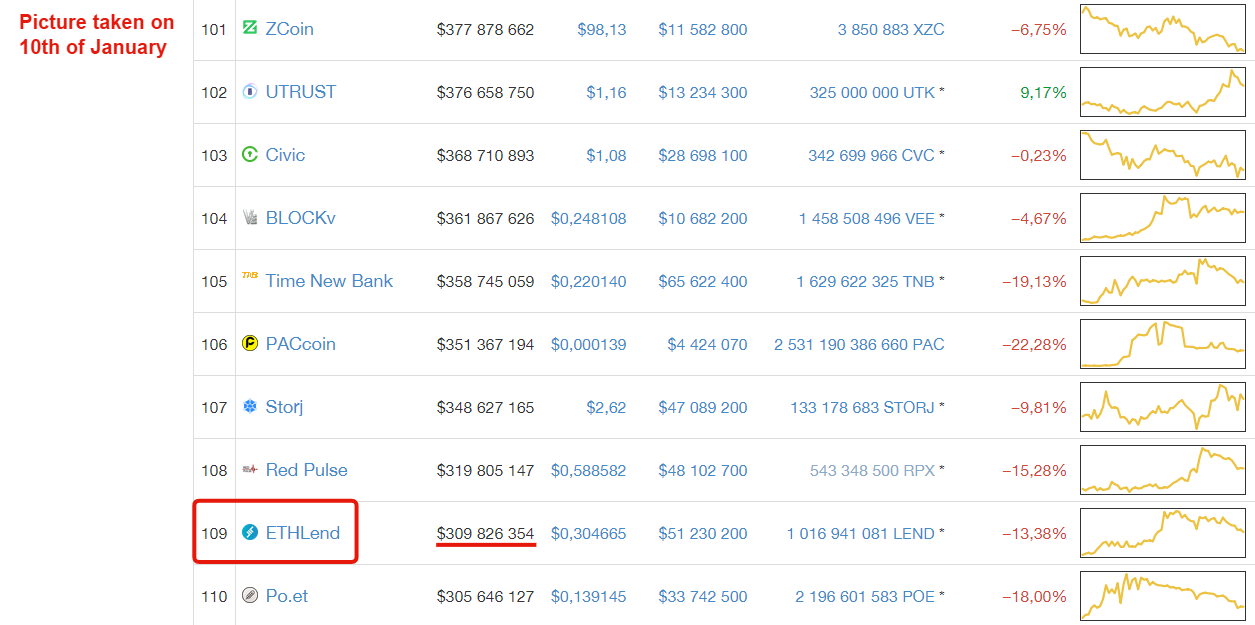The height and width of the screenshot is (625, 1255).
Task: Click supply 543 348 500 RPX
Action: (872, 471)
